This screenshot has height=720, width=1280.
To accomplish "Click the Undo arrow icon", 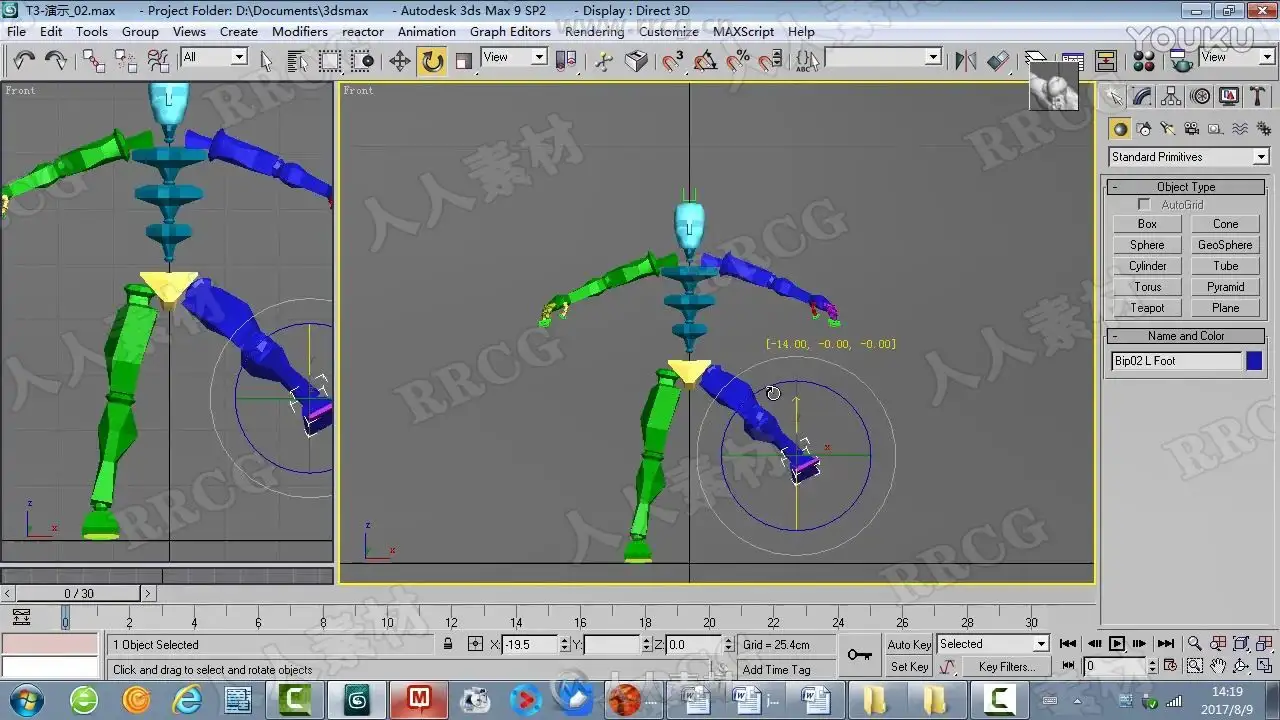I will click(x=24, y=61).
